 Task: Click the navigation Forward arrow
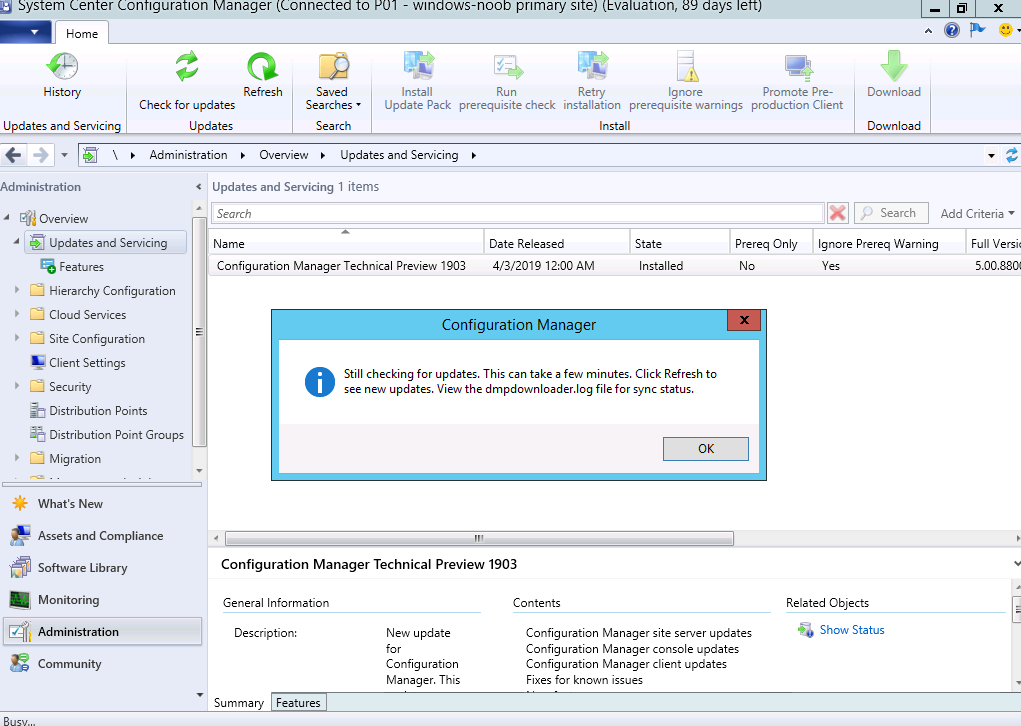[x=40, y=155]
